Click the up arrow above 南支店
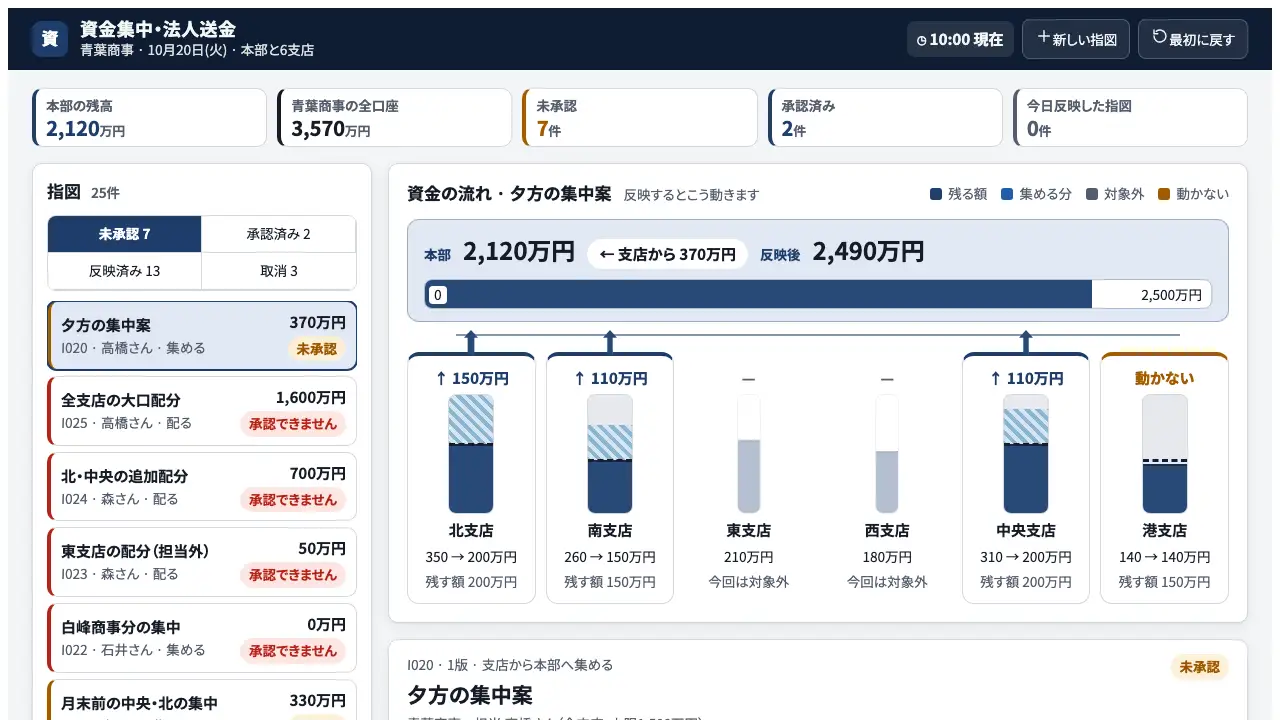This screenshot has width=1280, height=720. tap(610, 341)
